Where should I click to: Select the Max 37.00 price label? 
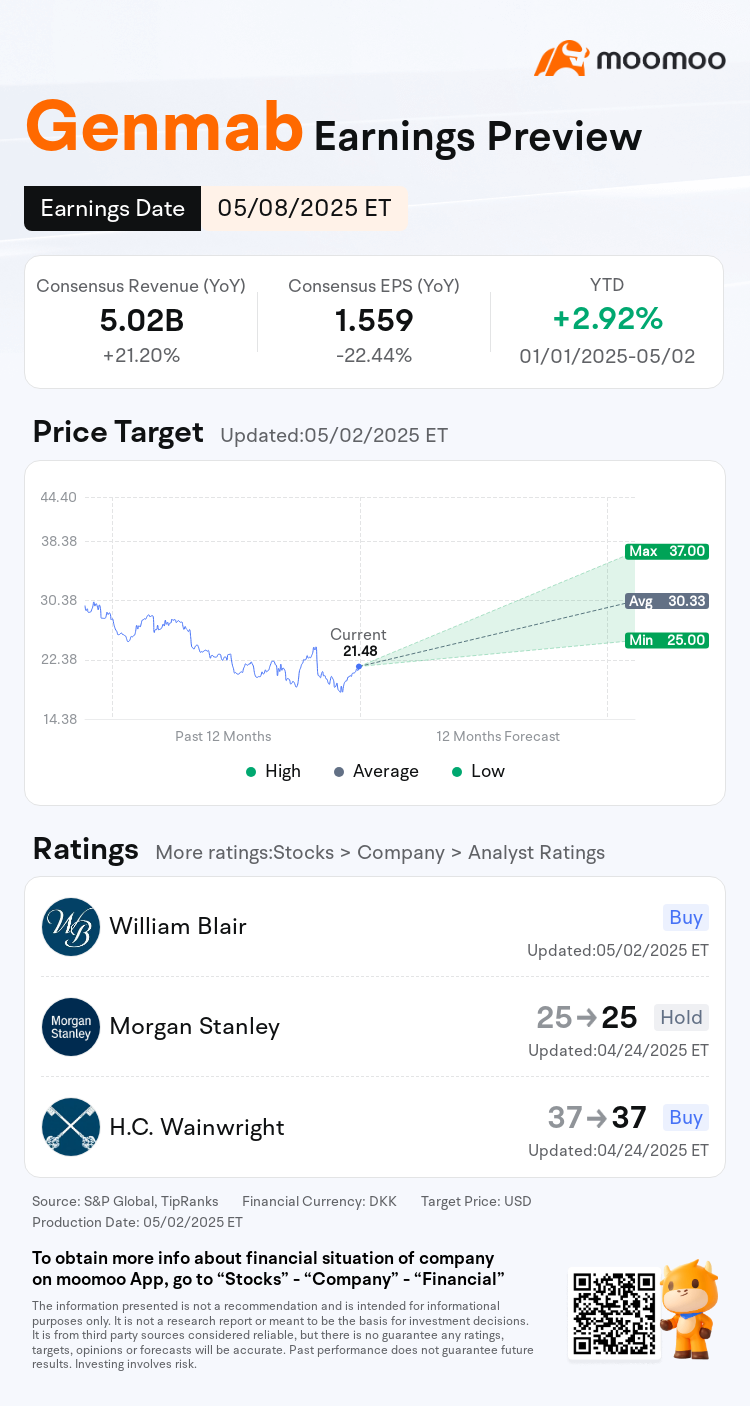(667, 551)
